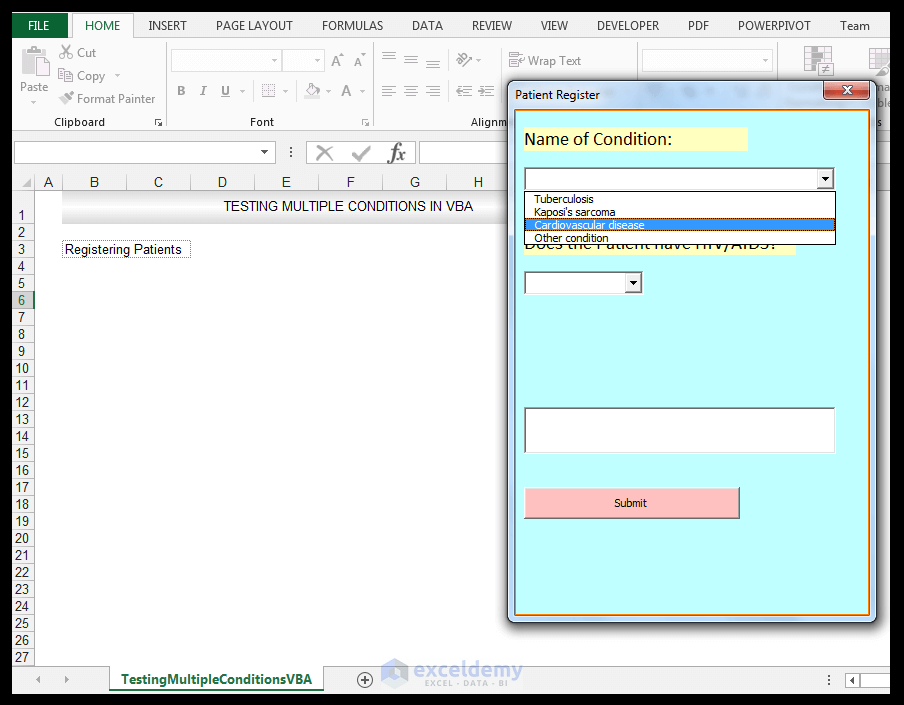Expand the font name dropdown
The image size is (904, 705).
tap(274, 60)
